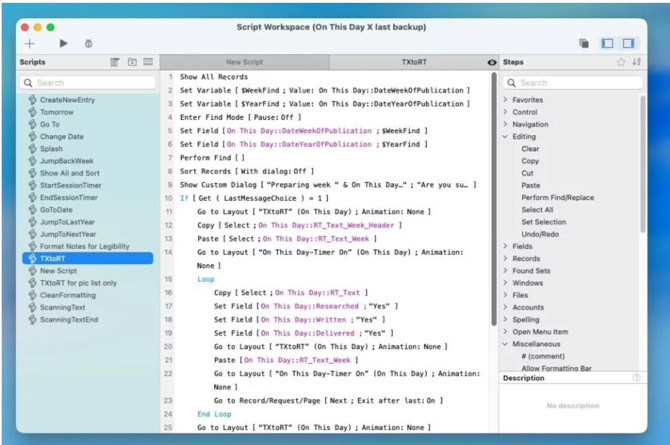The height and width of the screenshot is (445, 670).
Task: Switch to the TXtoRT tab
Action: coord(415,62)
